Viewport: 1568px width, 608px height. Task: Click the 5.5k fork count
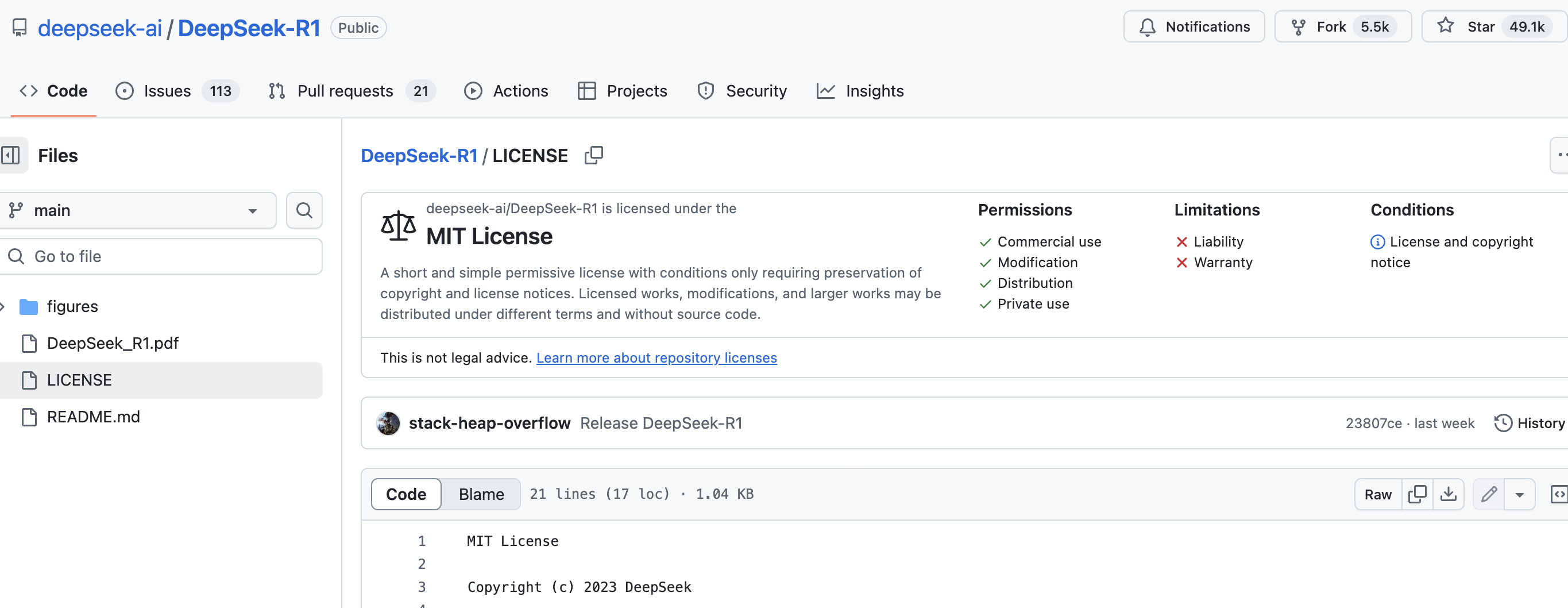pos(1374,27)
